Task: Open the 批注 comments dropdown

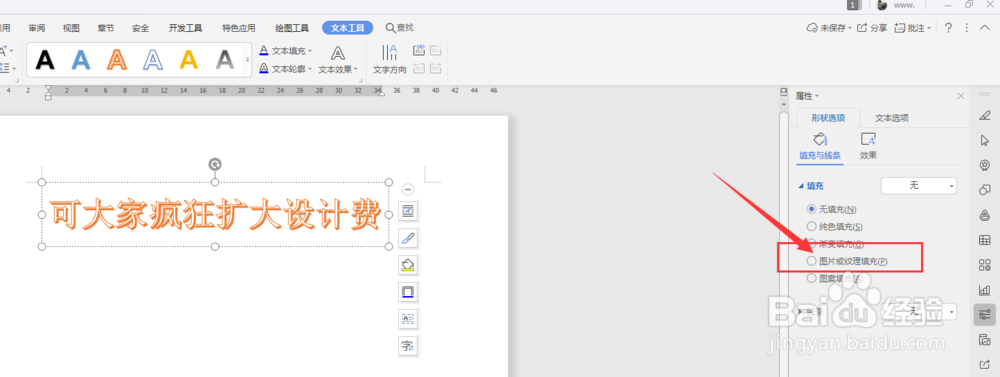Action: (913, 28)
